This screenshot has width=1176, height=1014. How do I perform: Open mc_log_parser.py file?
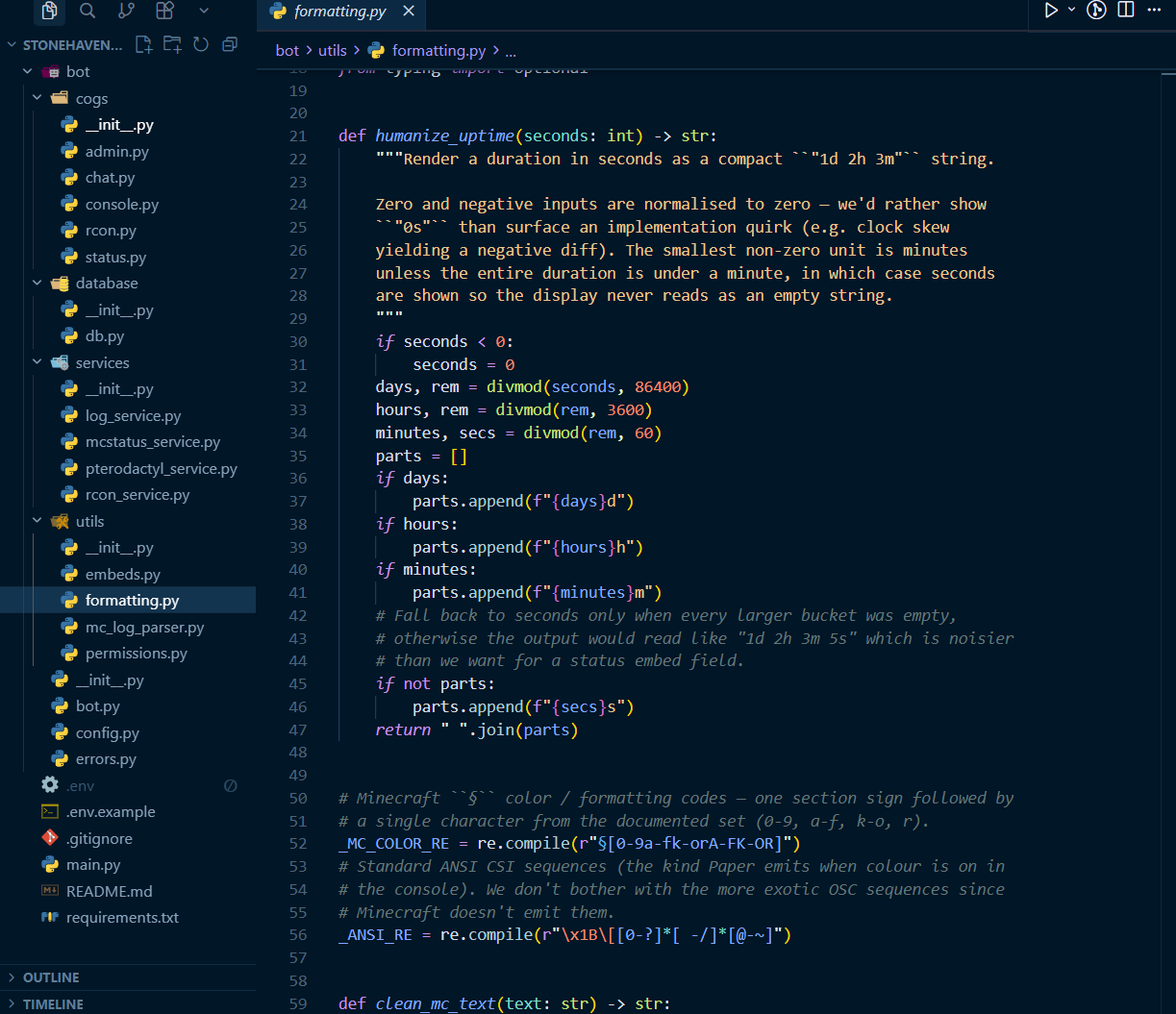(145, 627)
